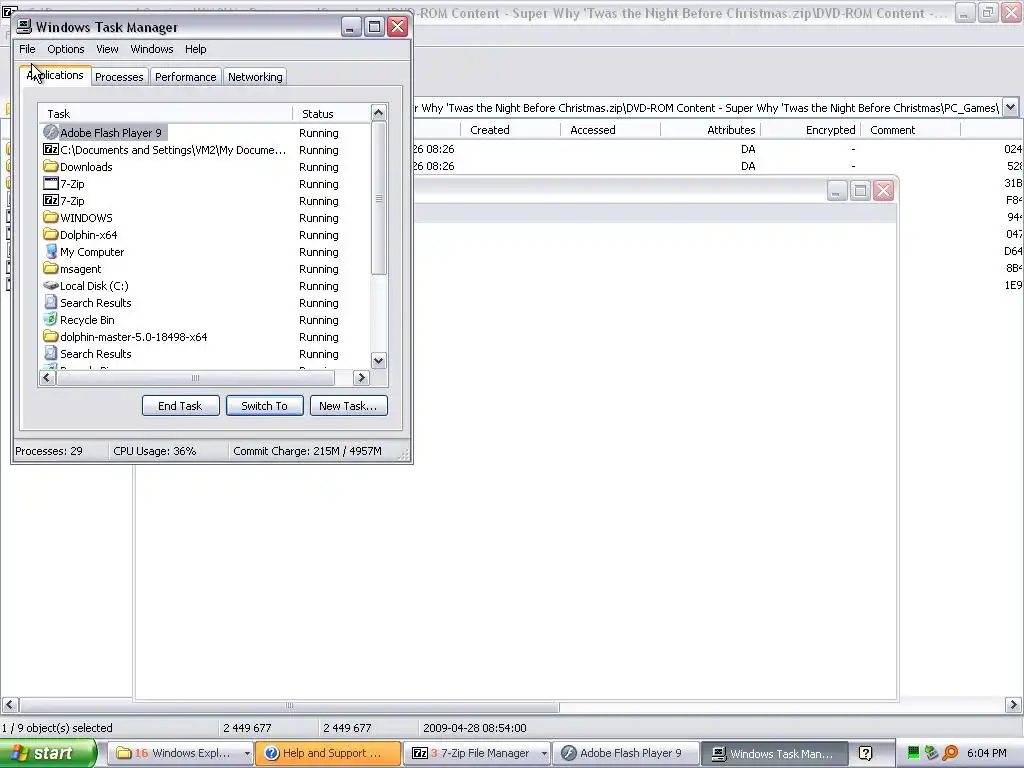Select the Applications tab
Screen dimensions: 1024x768
pos(55,75)
